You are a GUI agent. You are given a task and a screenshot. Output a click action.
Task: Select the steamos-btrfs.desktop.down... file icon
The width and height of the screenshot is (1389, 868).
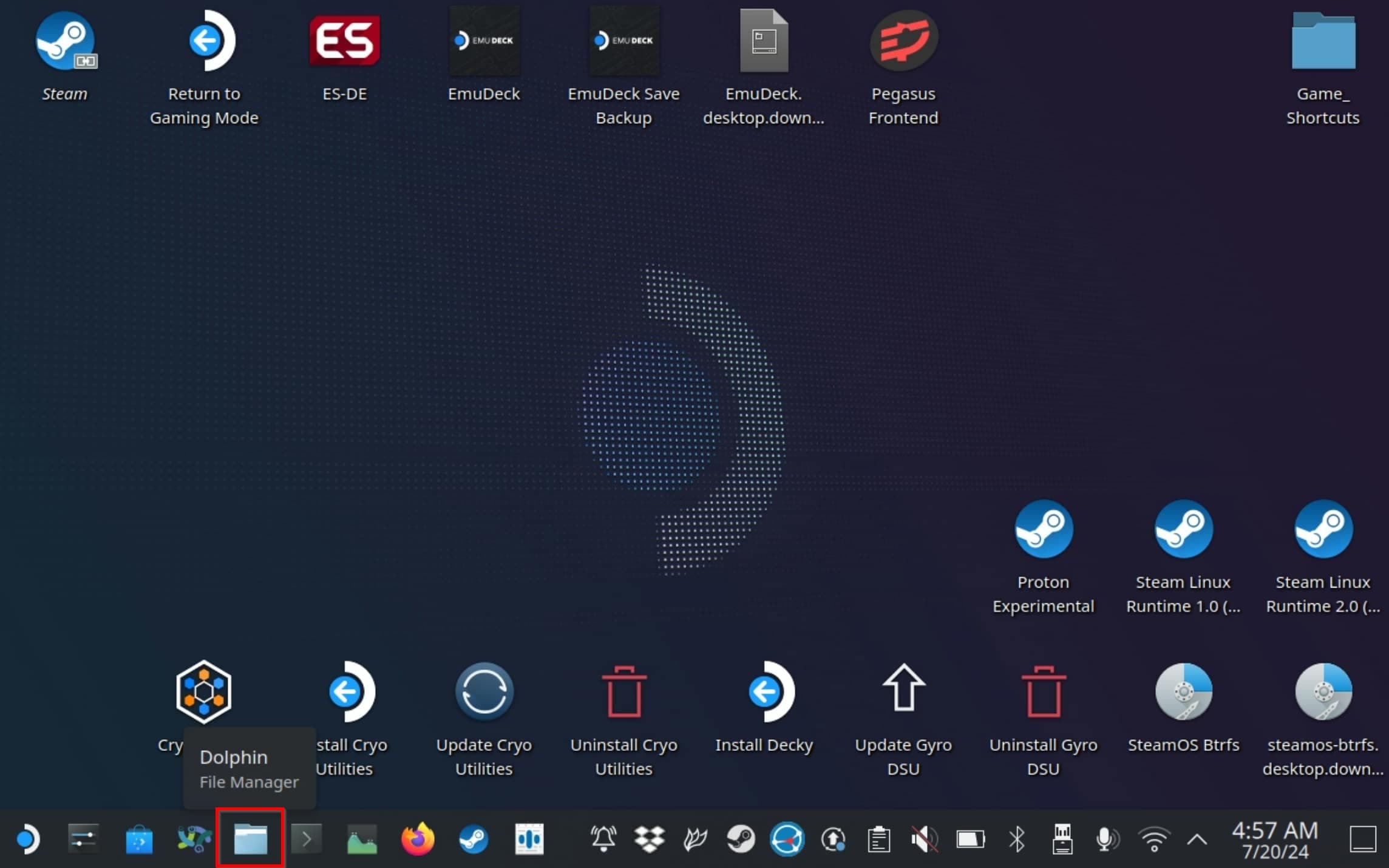pyautogui.click(x=1323, y=692)
